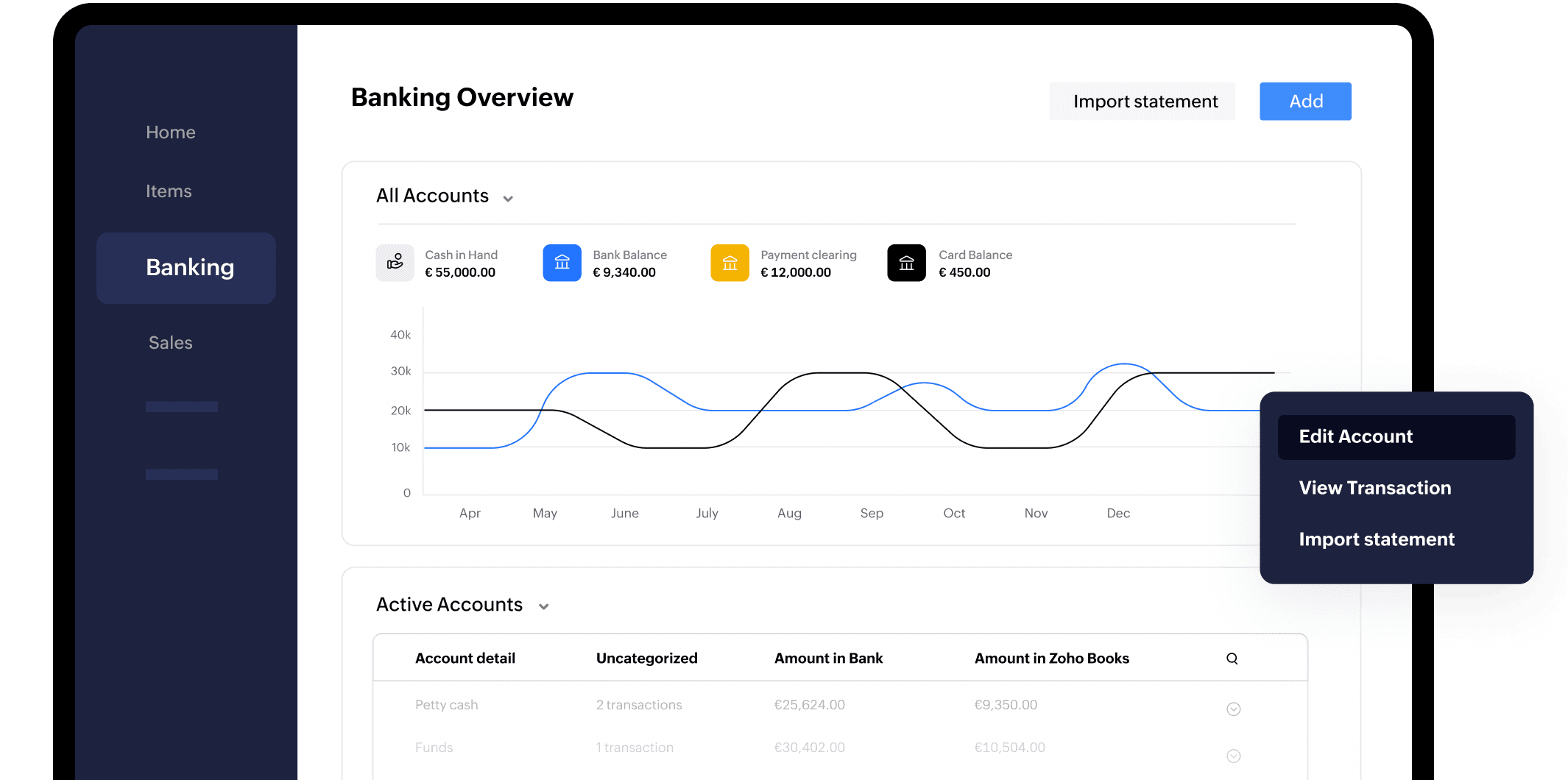This screenshot has height=780, width=1568.
Task: Click the € 9,340.00 bank balance value
Action: click(x=624, y=272)
